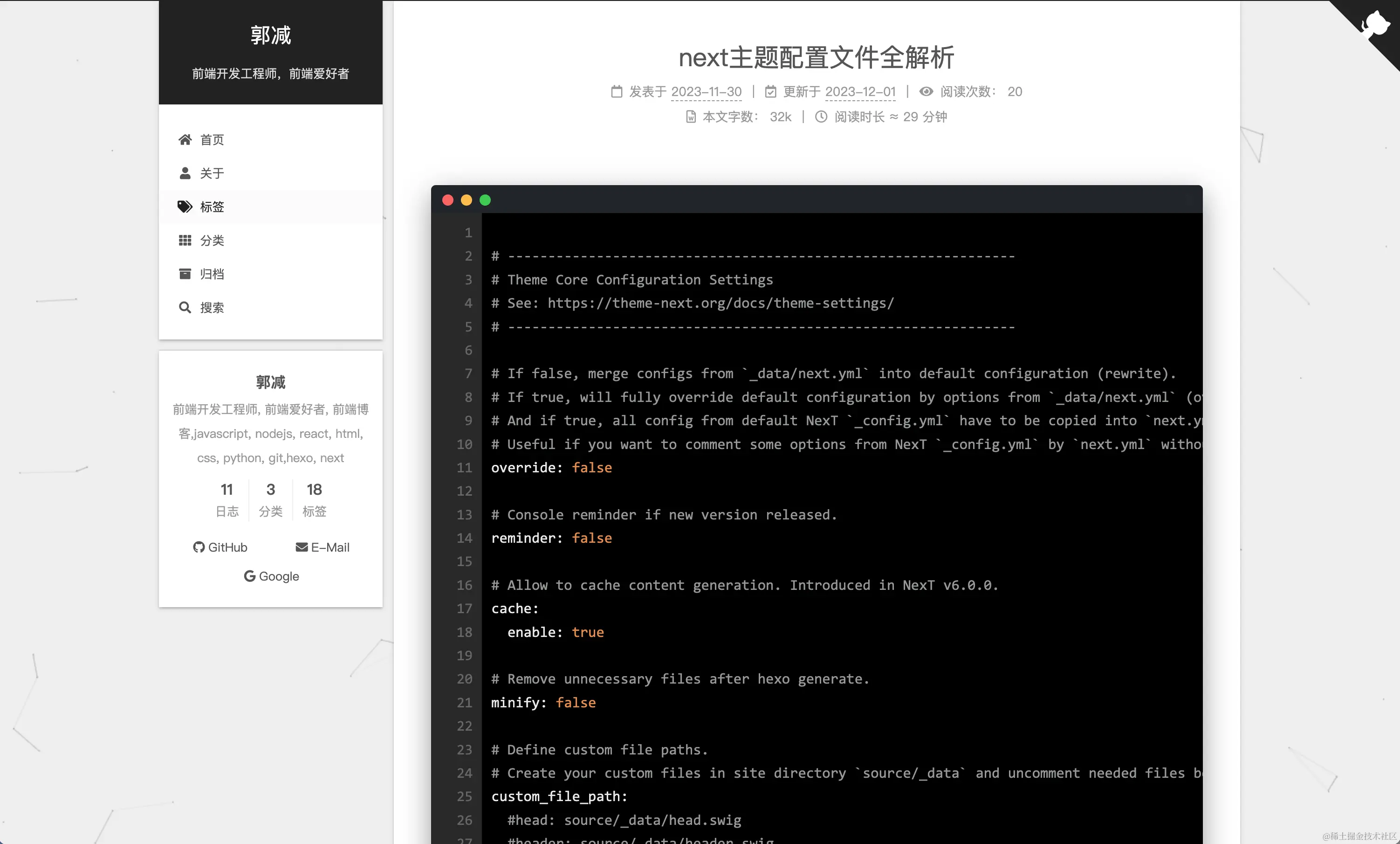Click the archive box icon beside 归档

pyautogui.click(x=185, y=274)
